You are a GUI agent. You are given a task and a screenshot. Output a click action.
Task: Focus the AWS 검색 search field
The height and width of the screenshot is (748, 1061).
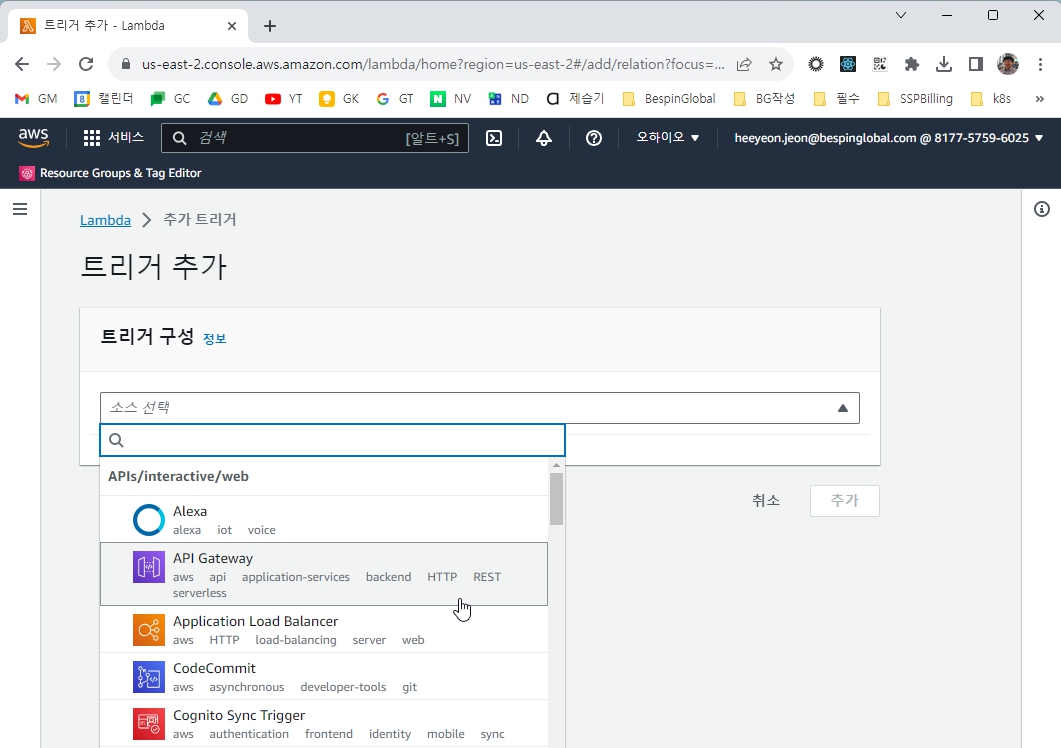[x=315, y=138]
